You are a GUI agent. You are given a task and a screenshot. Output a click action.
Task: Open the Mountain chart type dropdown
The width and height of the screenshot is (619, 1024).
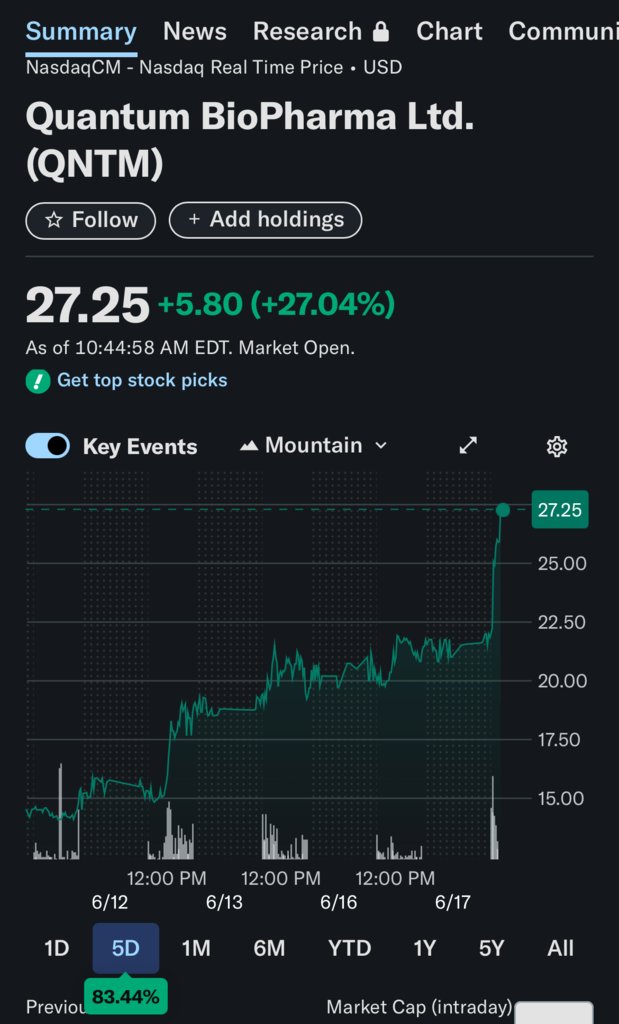(x=313, y=446)
